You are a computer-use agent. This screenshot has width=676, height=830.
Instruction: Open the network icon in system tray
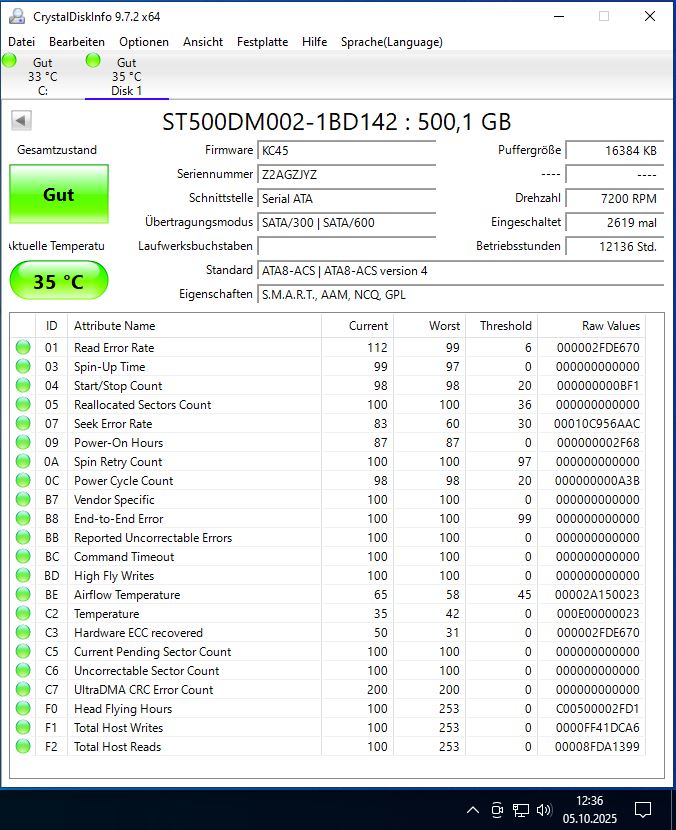tap(520, 810)
